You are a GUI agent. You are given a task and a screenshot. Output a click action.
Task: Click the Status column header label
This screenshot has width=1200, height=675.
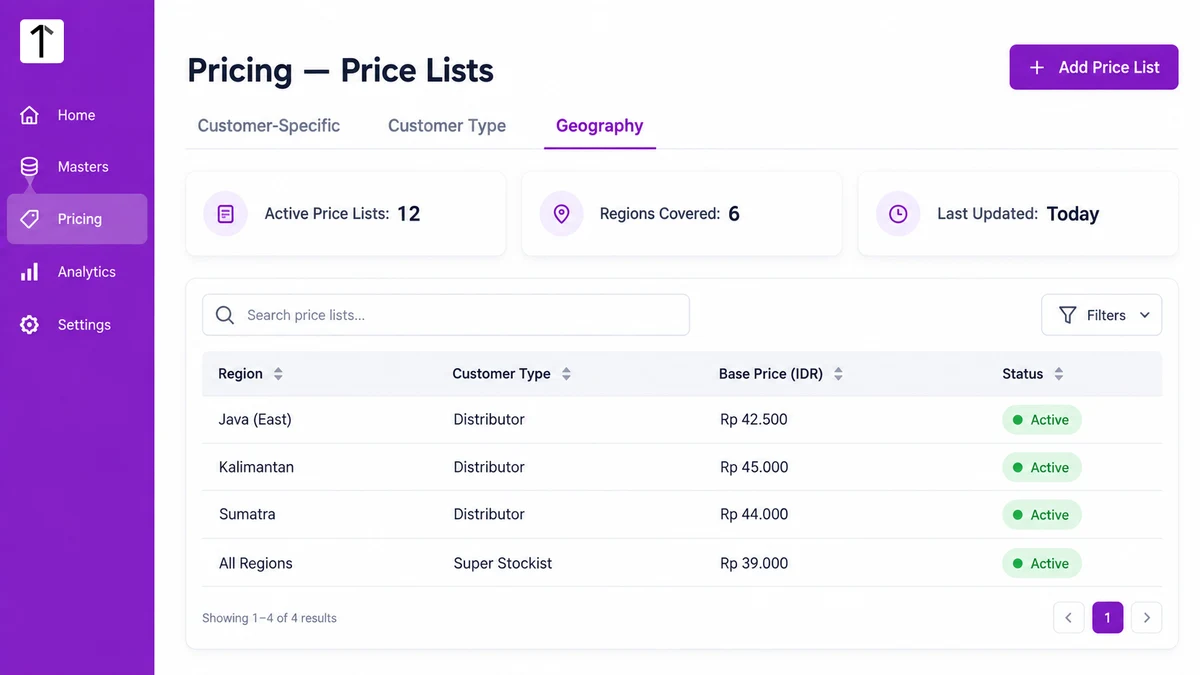pyautogui.click(x=1023, y=374)
